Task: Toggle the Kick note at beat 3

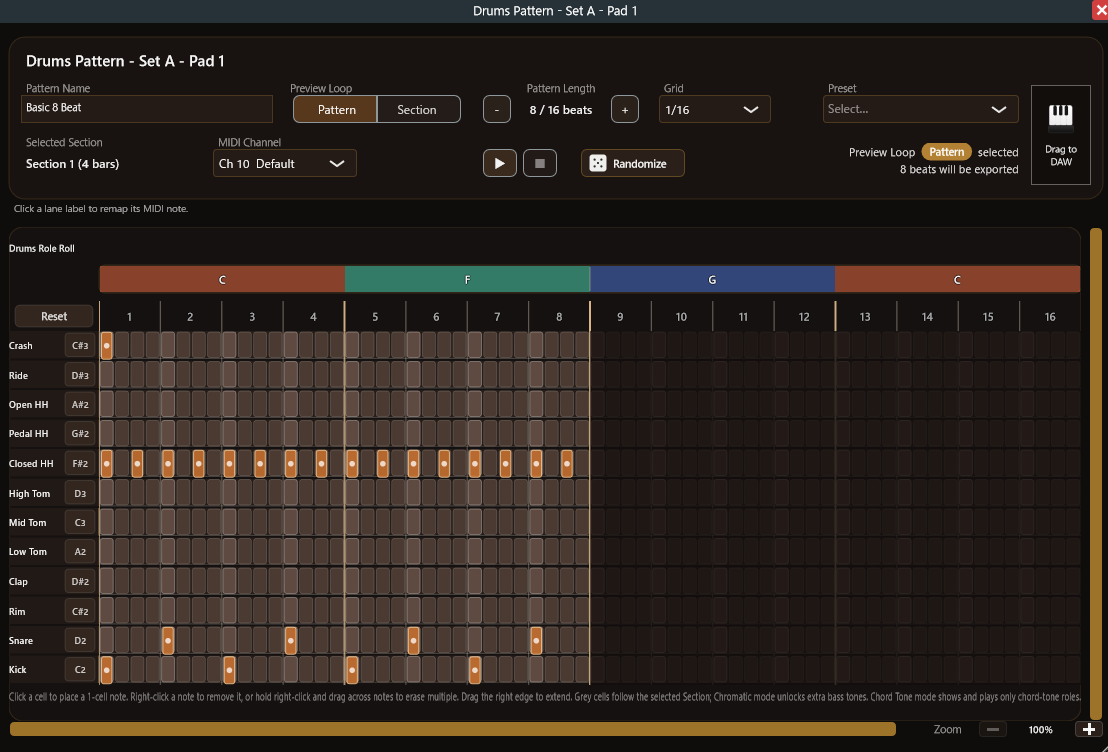Action: coord(229,669)
